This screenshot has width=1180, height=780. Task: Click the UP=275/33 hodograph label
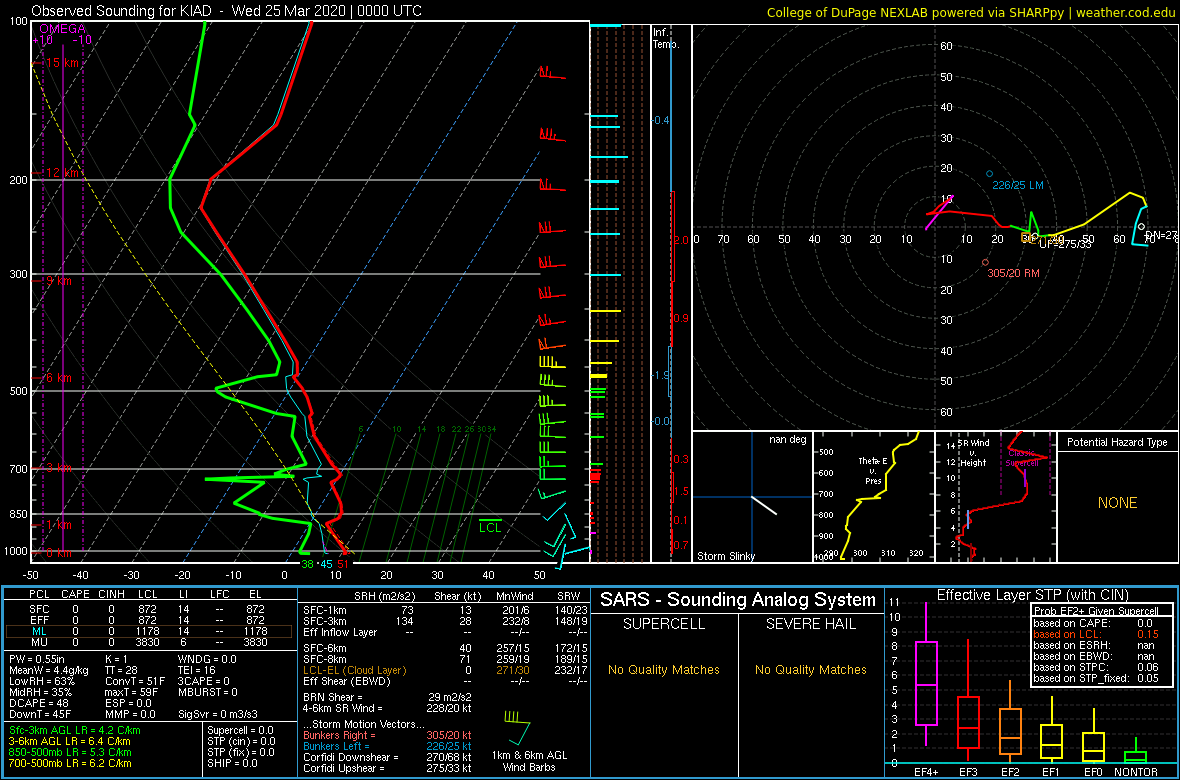coord(1064,244)
